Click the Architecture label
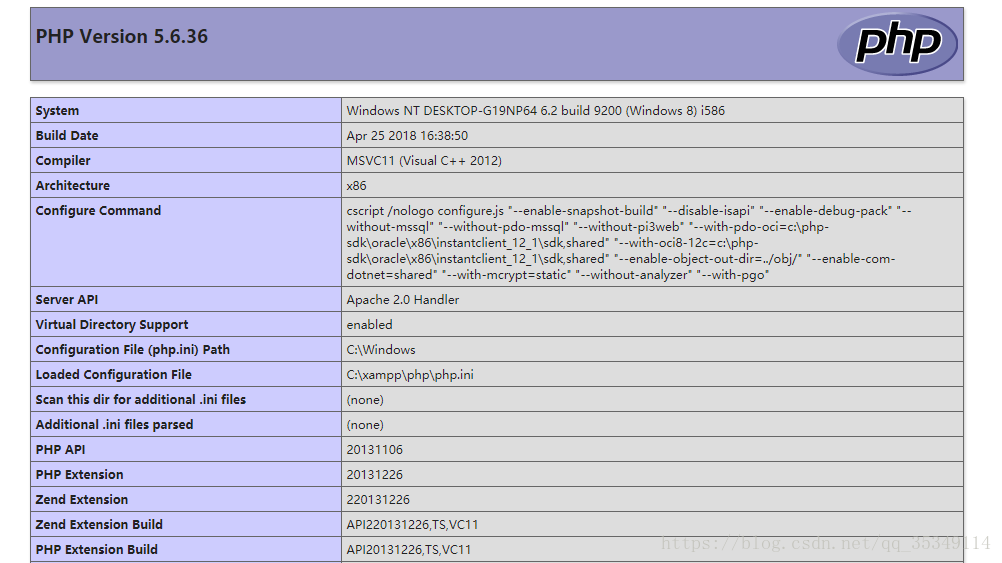Image resolution: width=1002 pixels, height=563 pixels. (x=73, y=185)
